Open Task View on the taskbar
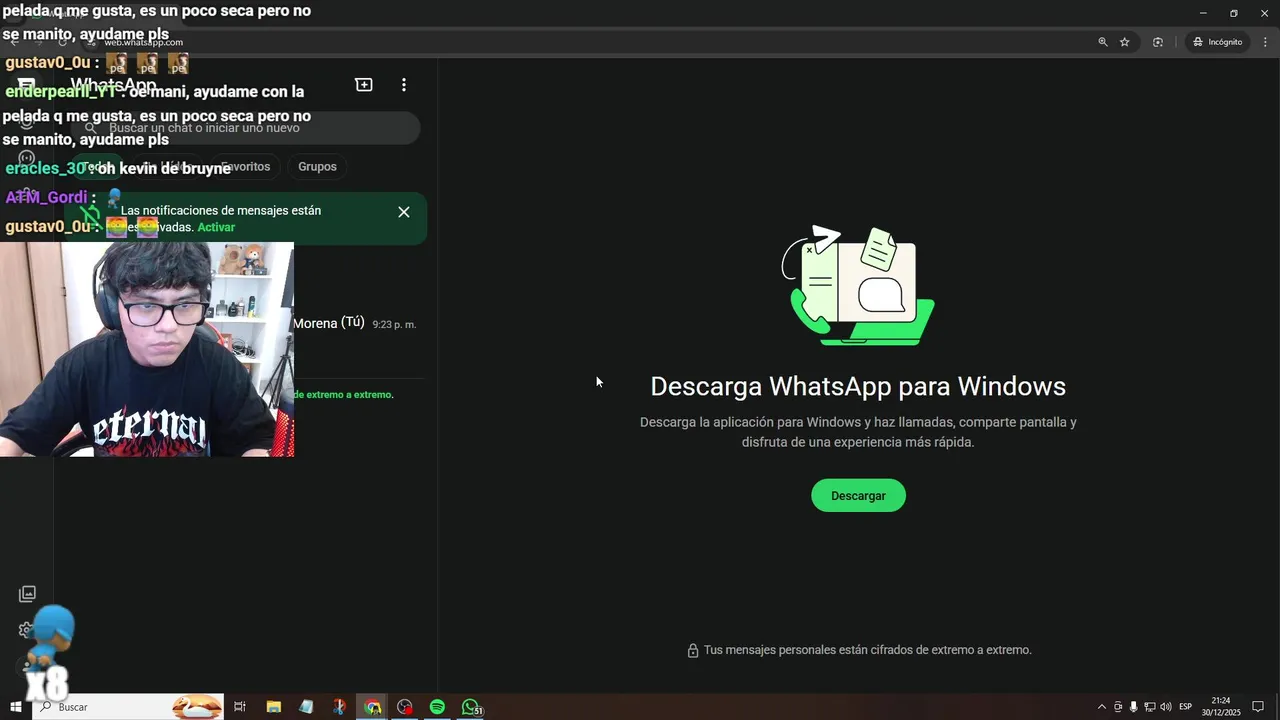 (240, 707)
